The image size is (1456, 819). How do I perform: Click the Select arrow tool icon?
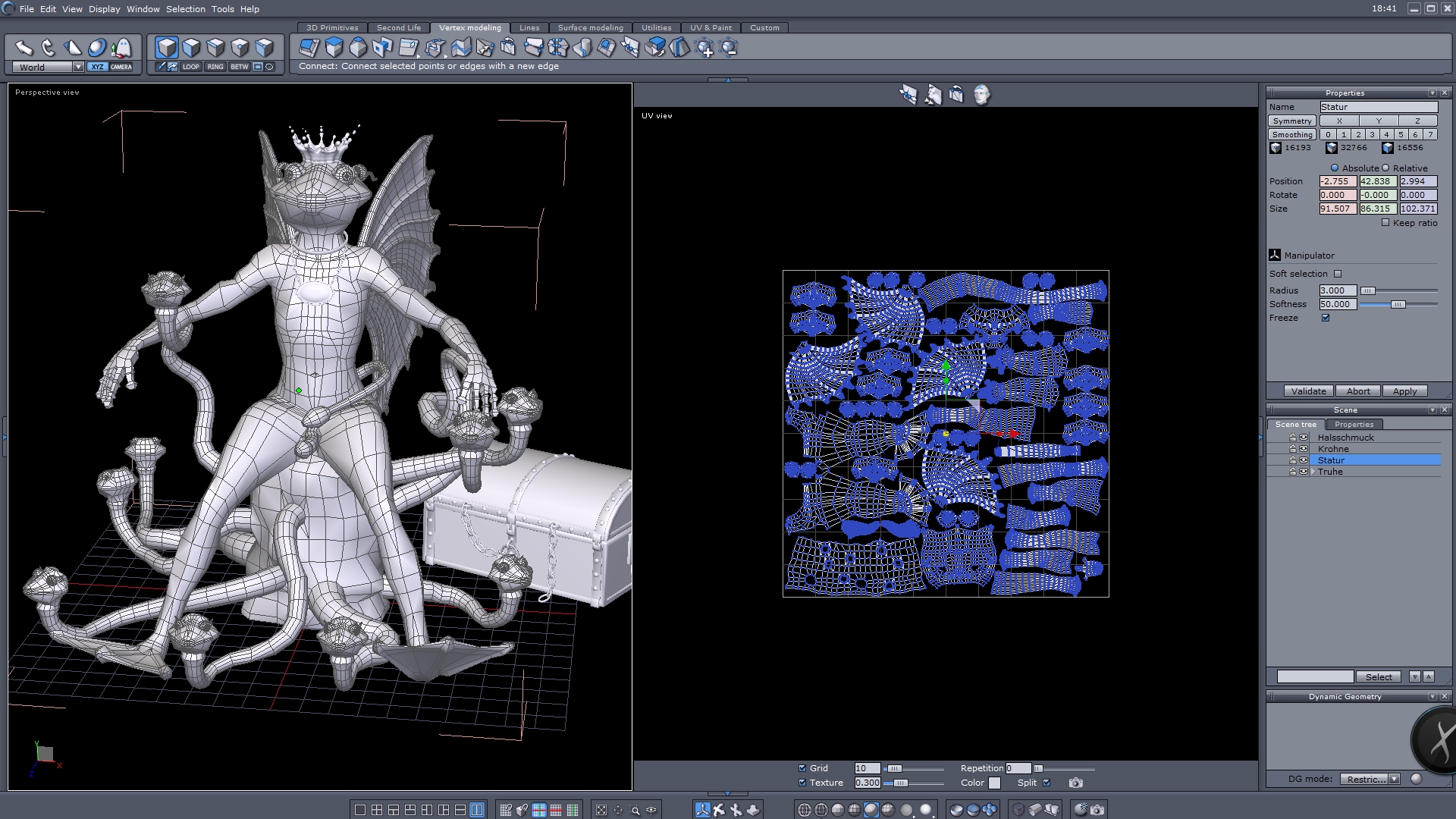click(x=24, y=48)
